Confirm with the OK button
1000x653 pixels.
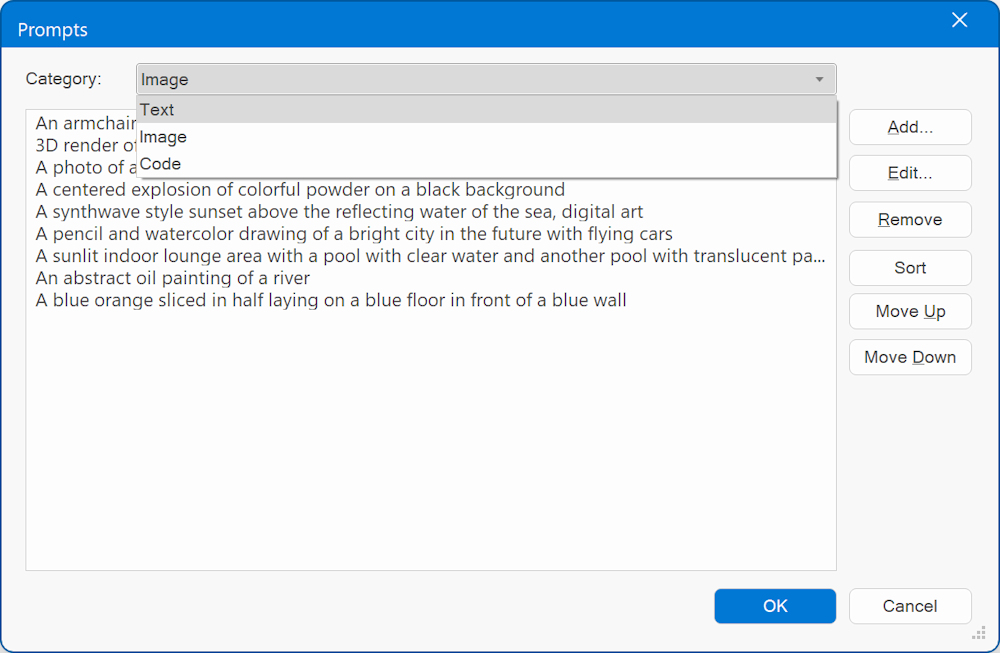[775, 606]
